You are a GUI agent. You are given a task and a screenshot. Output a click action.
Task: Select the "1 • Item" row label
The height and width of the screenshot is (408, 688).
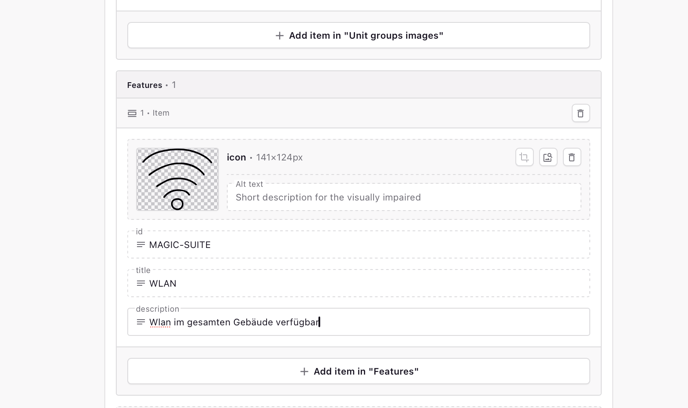tap(155, 113)
